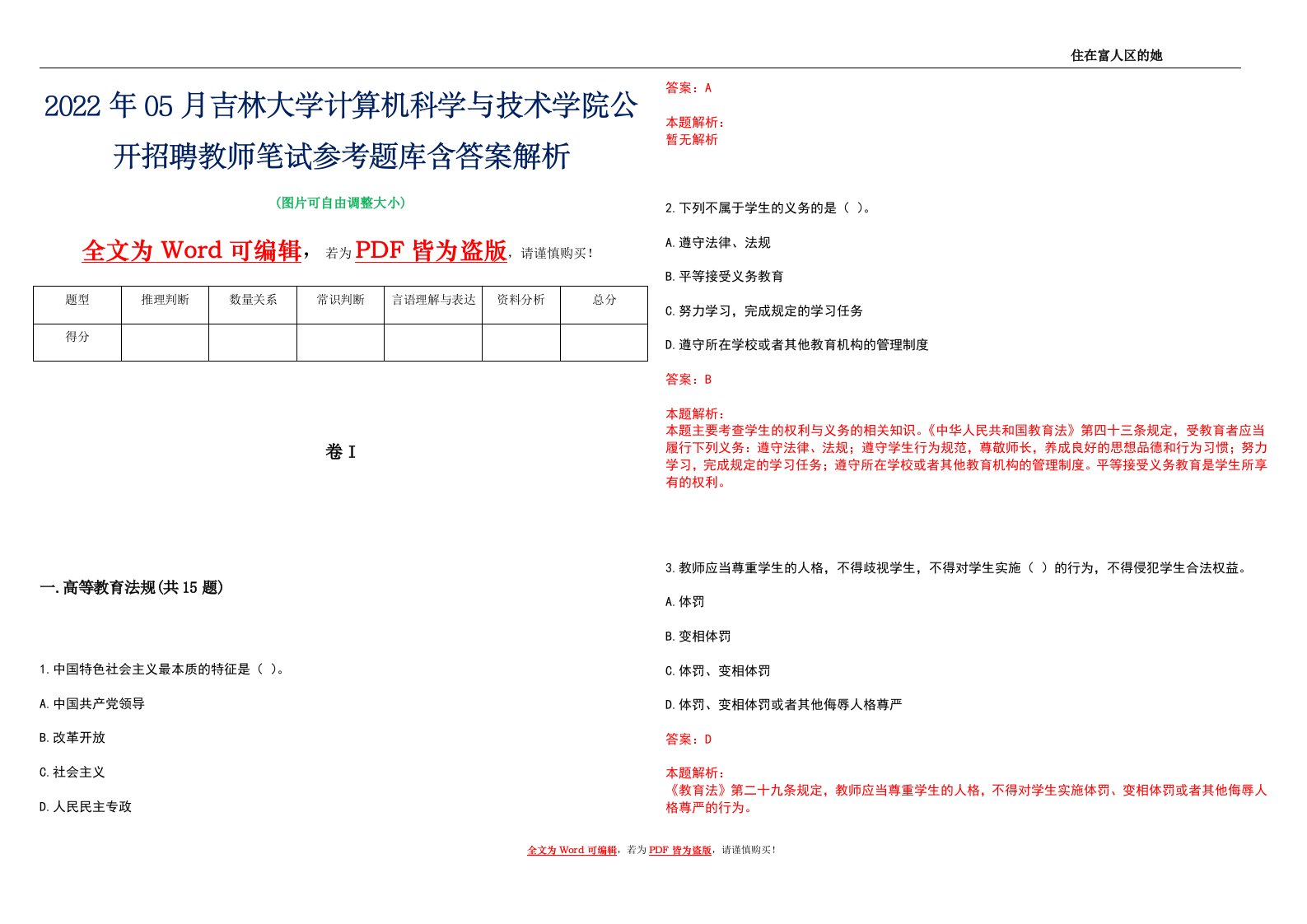Click the green note (图片可自由调整大小)

pyautogui.click(x=341, y=203)
